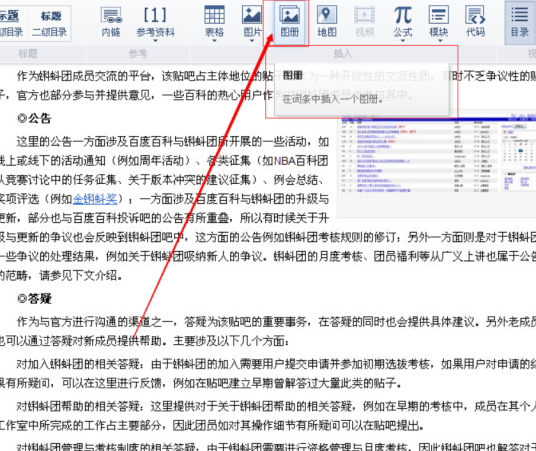Open the 参考资料 dropdown arrow
This screenshot has width=536, height=451.
pos(156,41)
